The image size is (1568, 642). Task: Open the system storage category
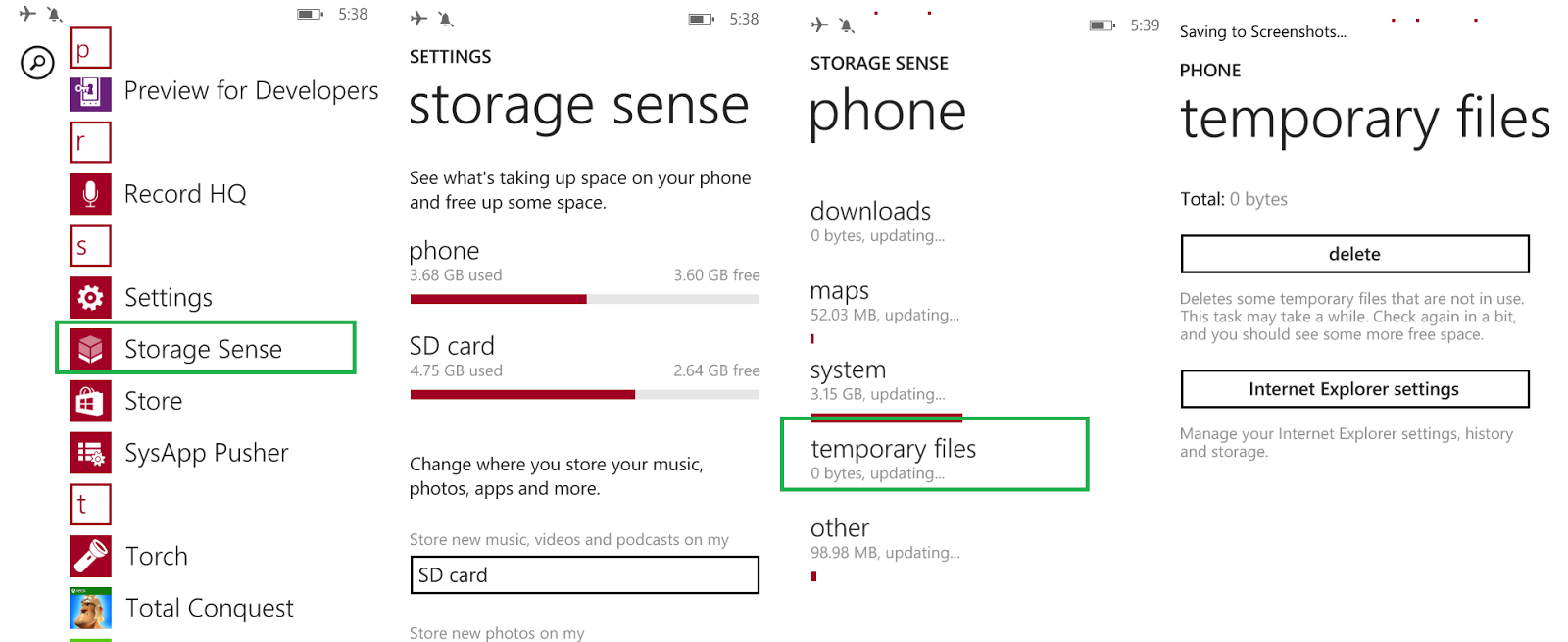coord(849,378)
